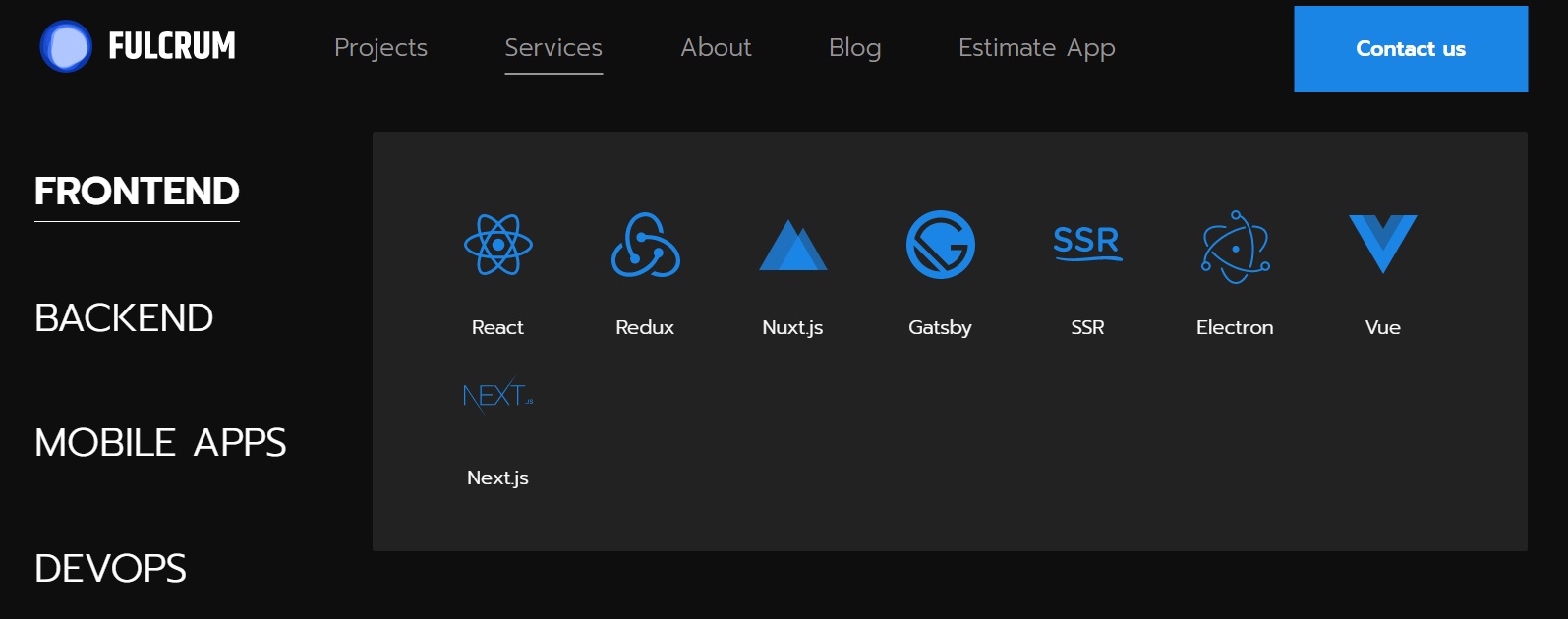Click the Redux label text

[645, 327]
